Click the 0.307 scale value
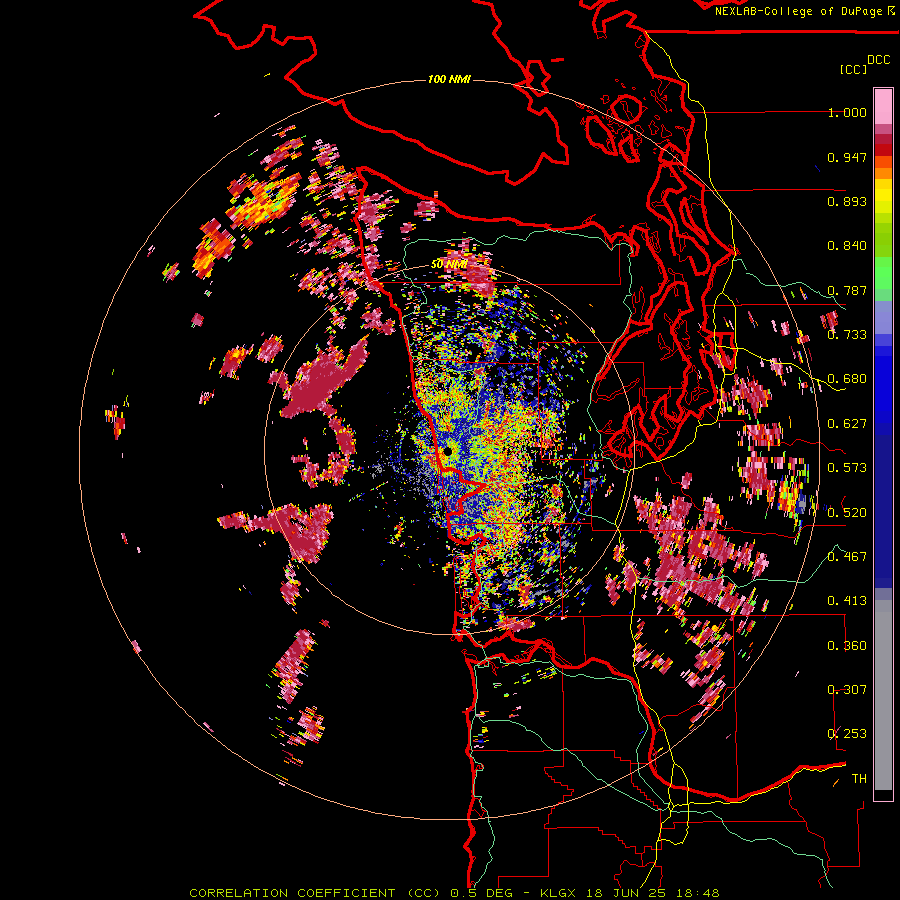900x900 pixels. (847, 689)
